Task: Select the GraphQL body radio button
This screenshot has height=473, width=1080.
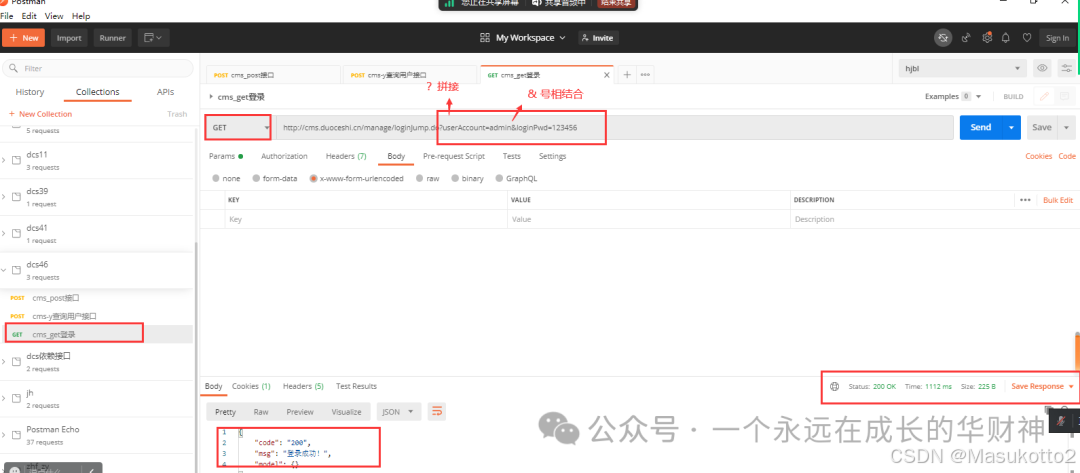Action: pos(499,178)
